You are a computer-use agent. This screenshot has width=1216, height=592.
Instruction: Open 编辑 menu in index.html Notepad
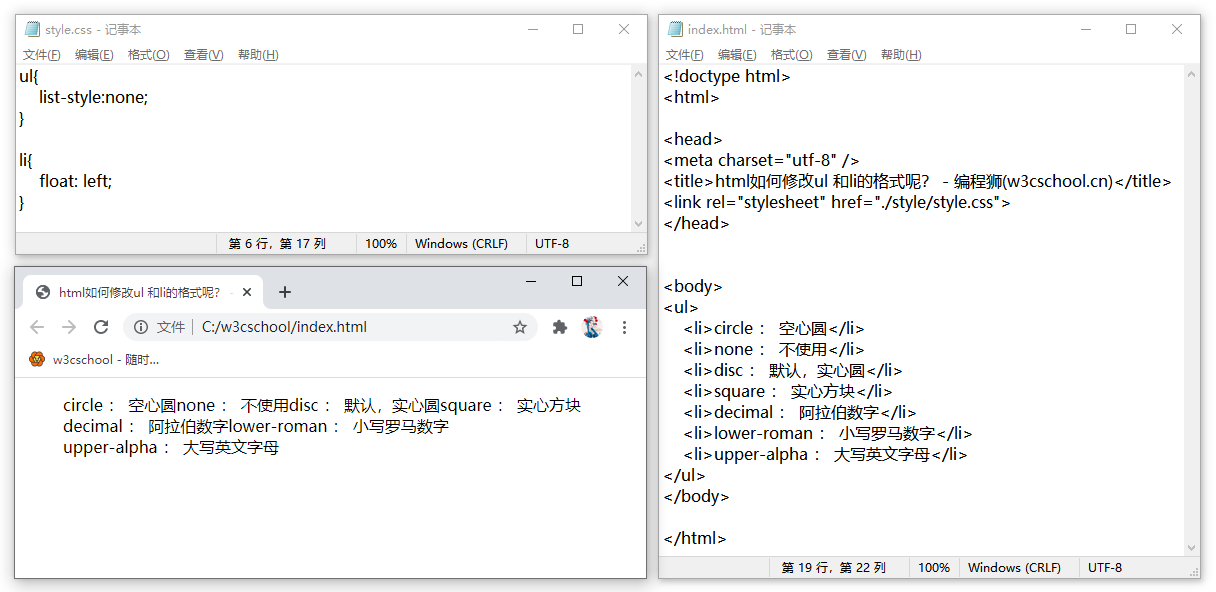click(x=737, y=55)
